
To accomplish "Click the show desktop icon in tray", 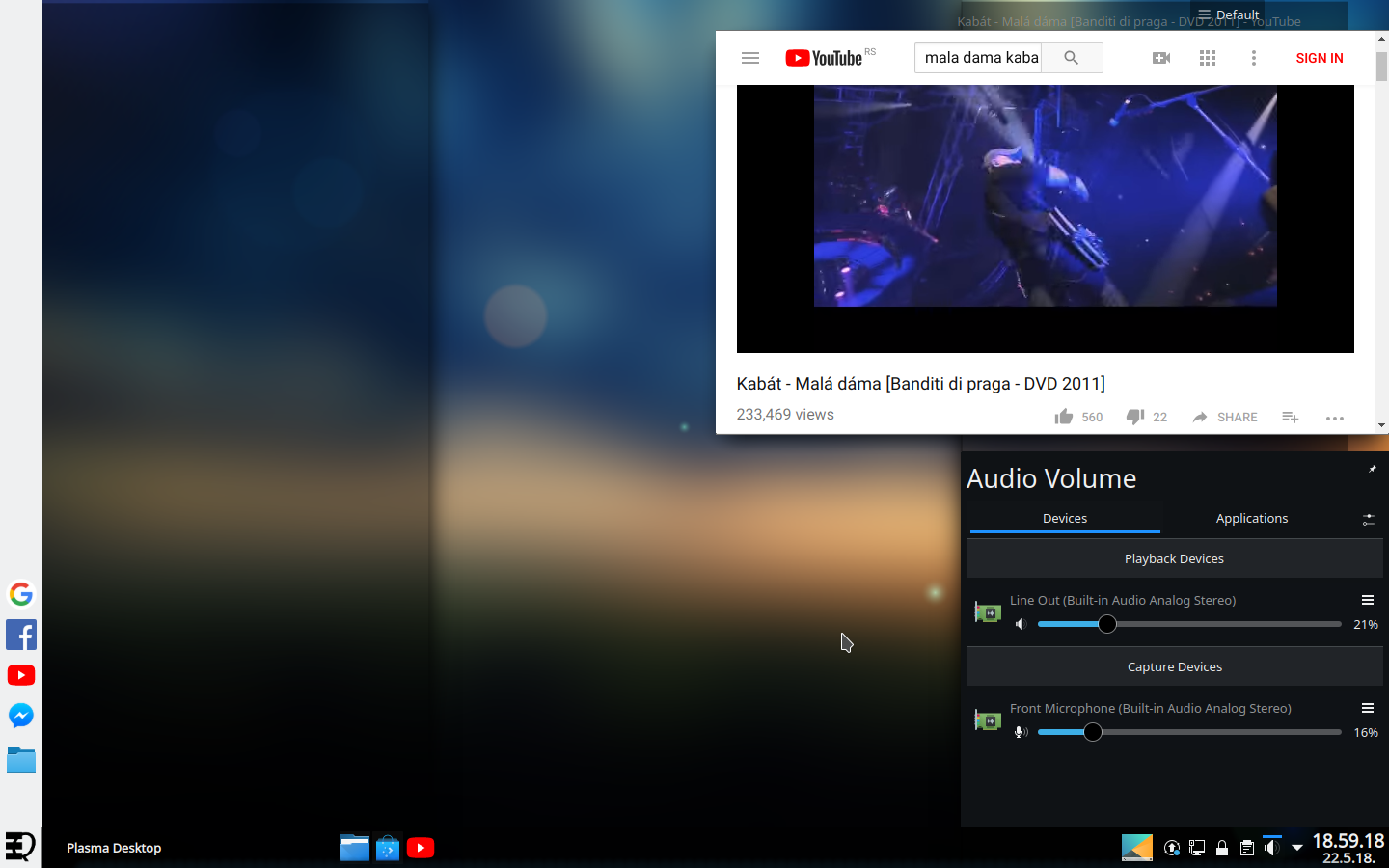I will 1137,847.
